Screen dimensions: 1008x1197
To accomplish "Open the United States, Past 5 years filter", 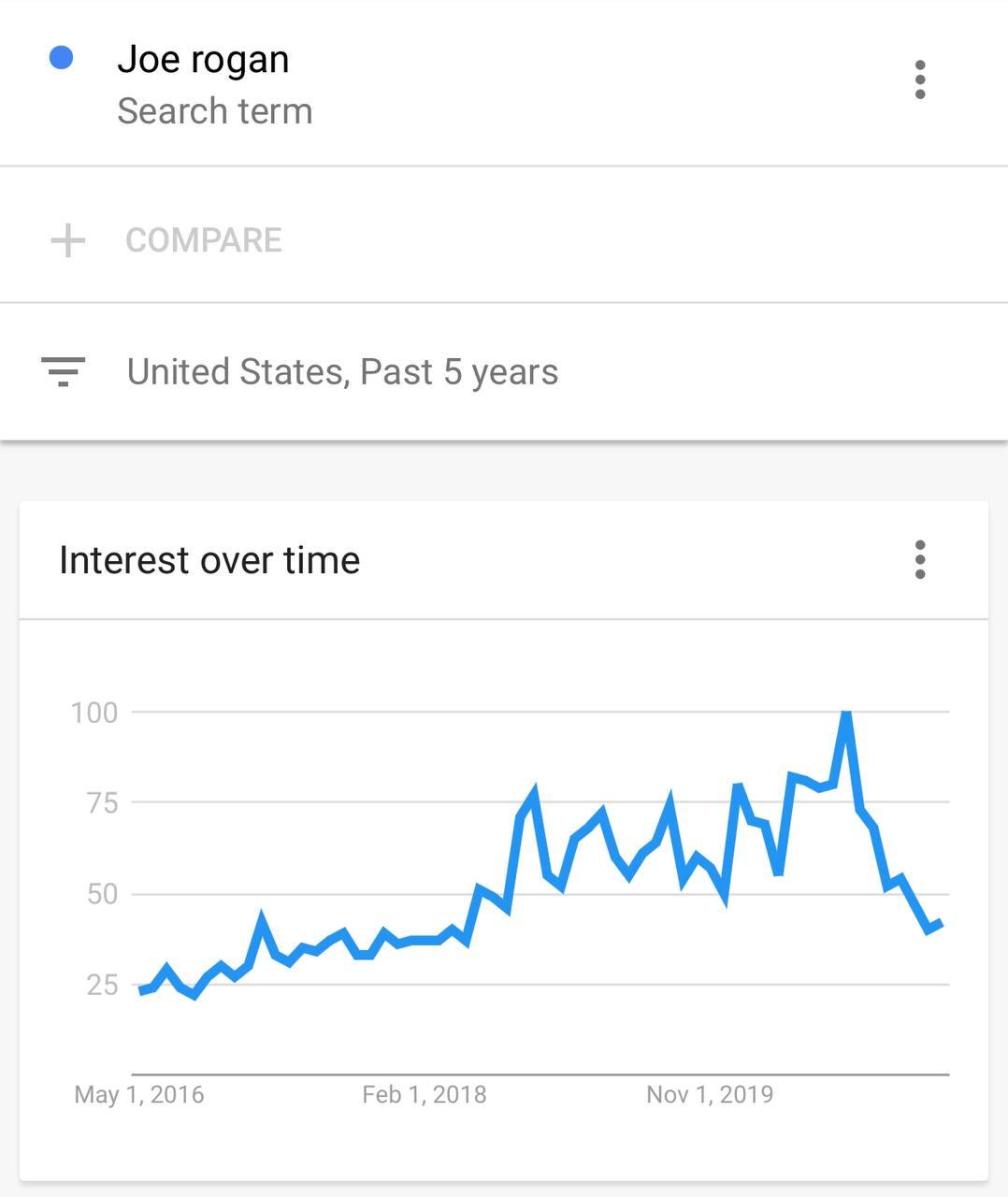I will (342, 372).
